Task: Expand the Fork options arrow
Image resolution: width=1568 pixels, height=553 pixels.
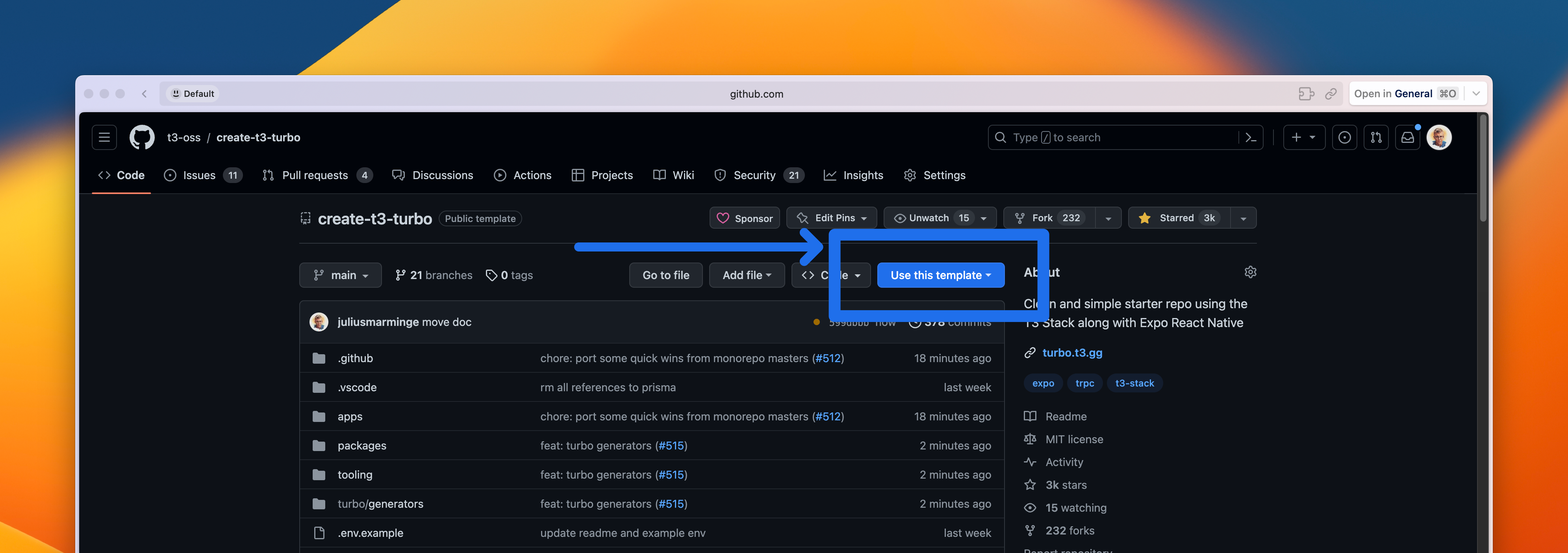Action: coord(1108,218)
